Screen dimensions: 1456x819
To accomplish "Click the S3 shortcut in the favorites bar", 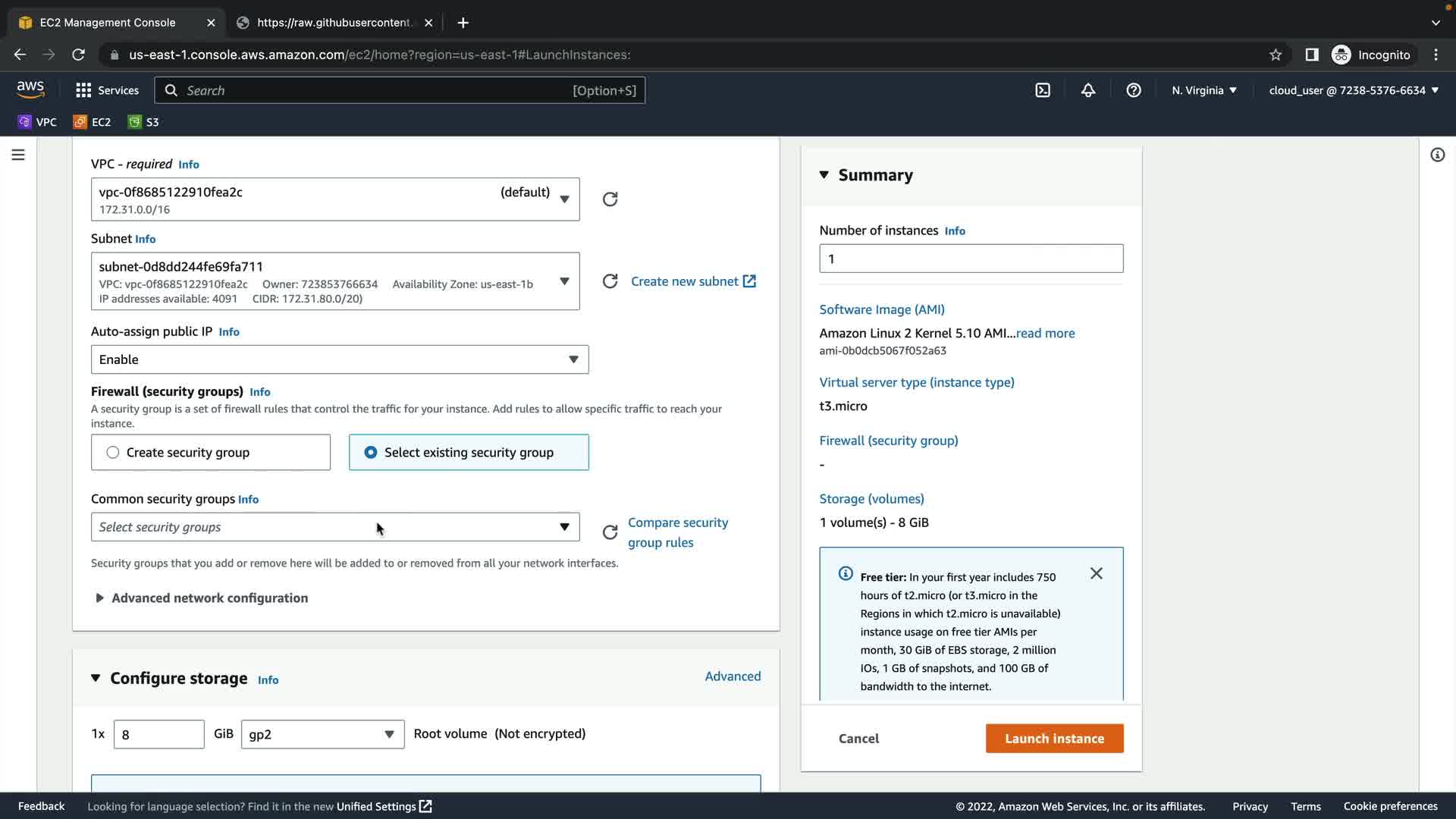I will pyautogui.click(x=144, y=122).
